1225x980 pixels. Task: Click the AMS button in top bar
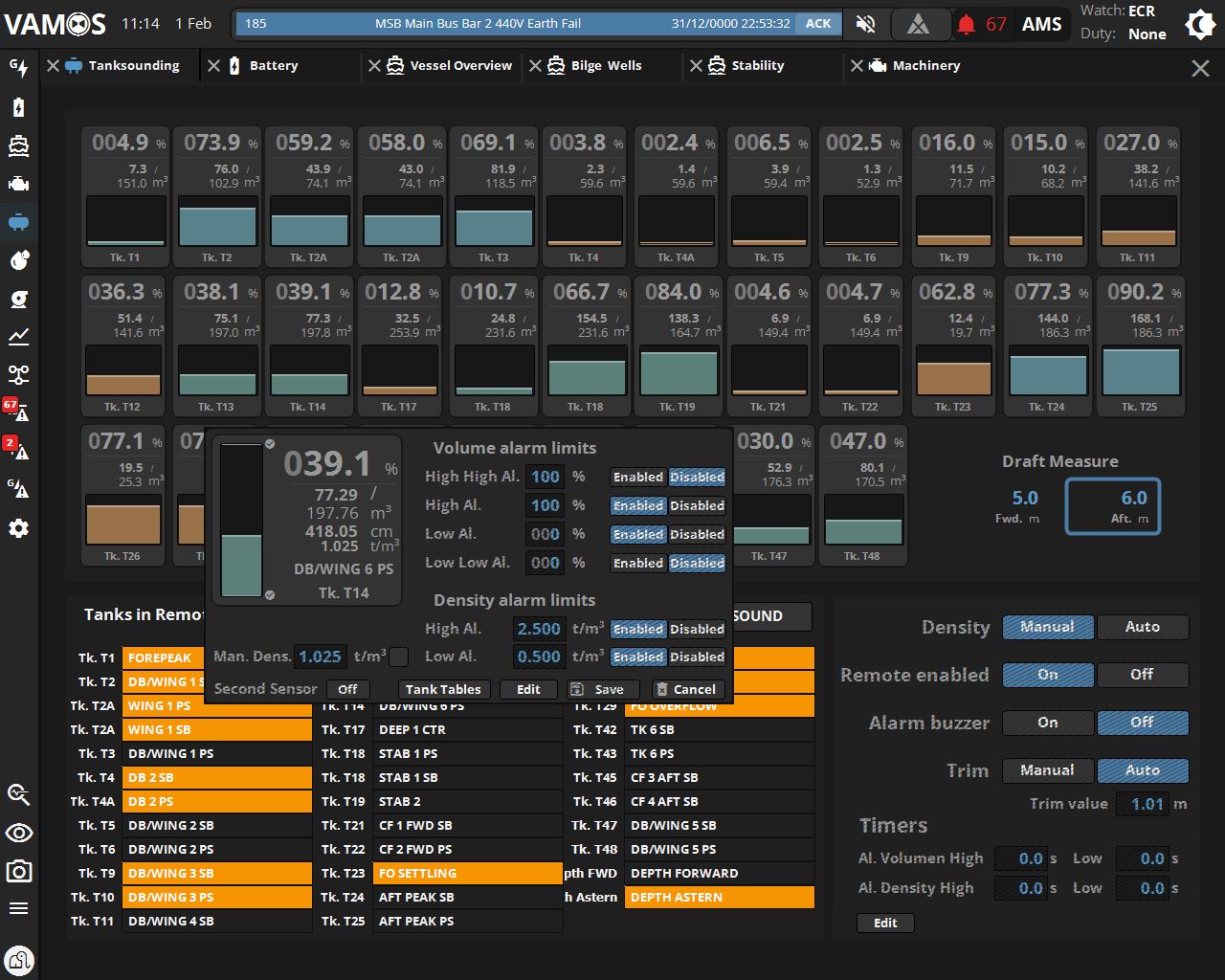1042,24
